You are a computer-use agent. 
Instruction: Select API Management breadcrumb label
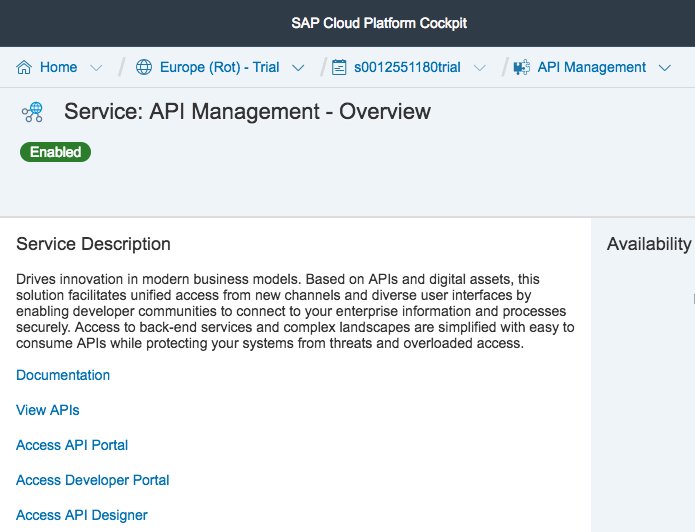tap(592, 68)
